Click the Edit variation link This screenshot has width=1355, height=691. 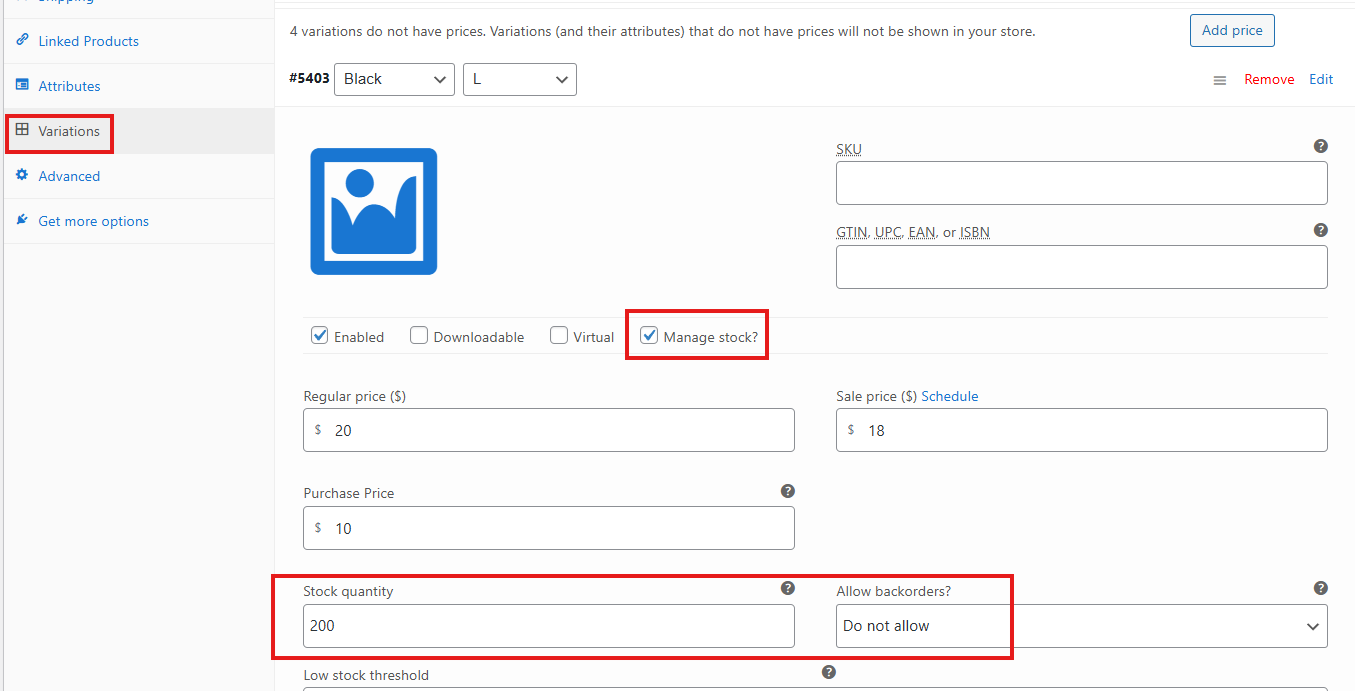tap(1321, 80)
